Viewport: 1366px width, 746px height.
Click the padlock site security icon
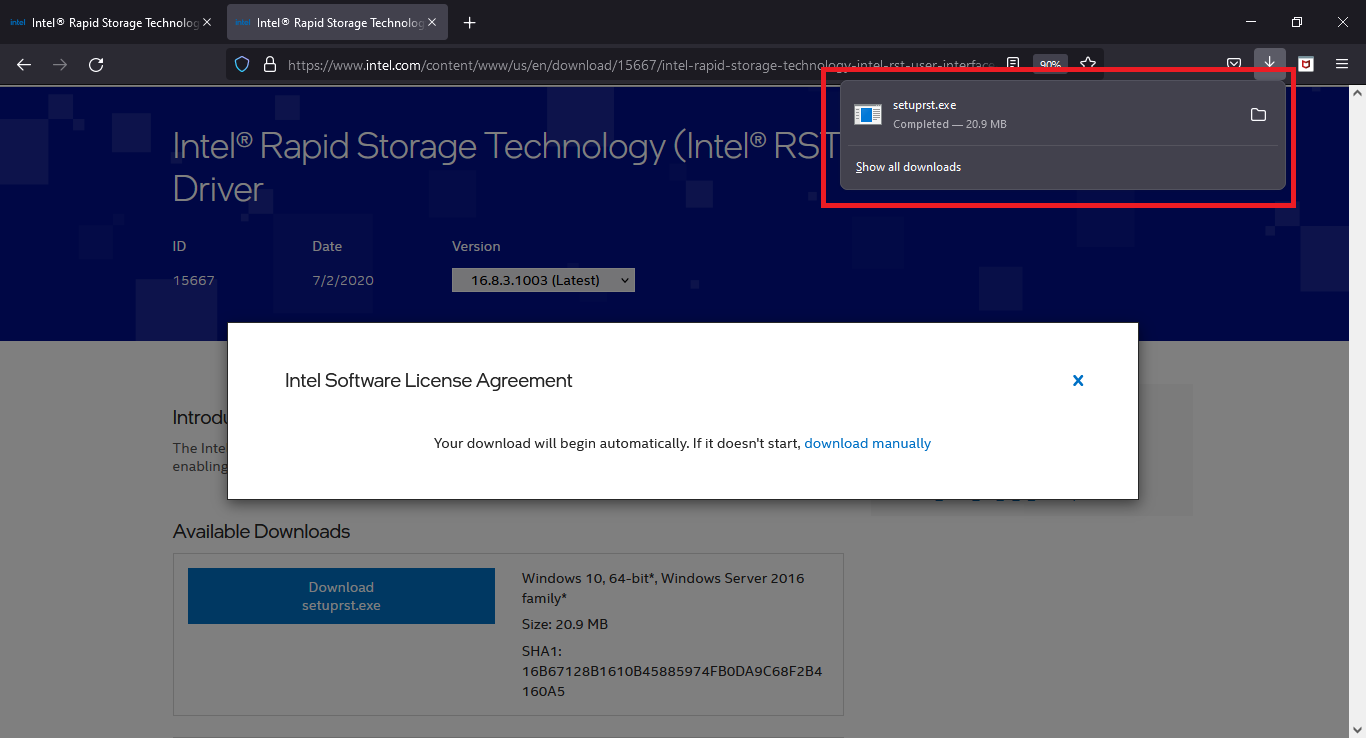[x=269, y=64]
